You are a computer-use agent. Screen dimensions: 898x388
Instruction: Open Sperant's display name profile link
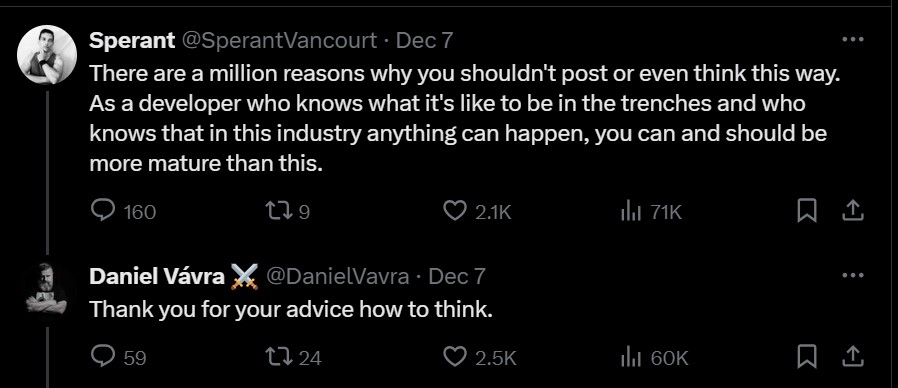[132, 41]
